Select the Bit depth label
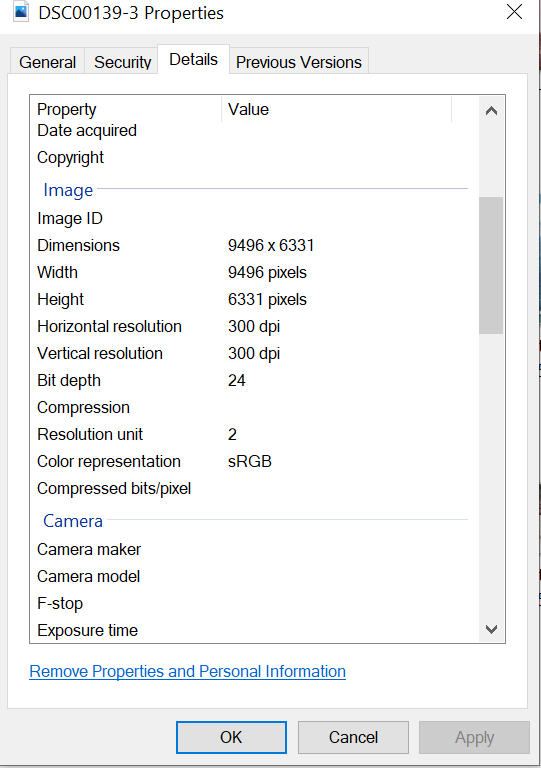Viewport: 541px width, 768px height. (x=69, y=380)
